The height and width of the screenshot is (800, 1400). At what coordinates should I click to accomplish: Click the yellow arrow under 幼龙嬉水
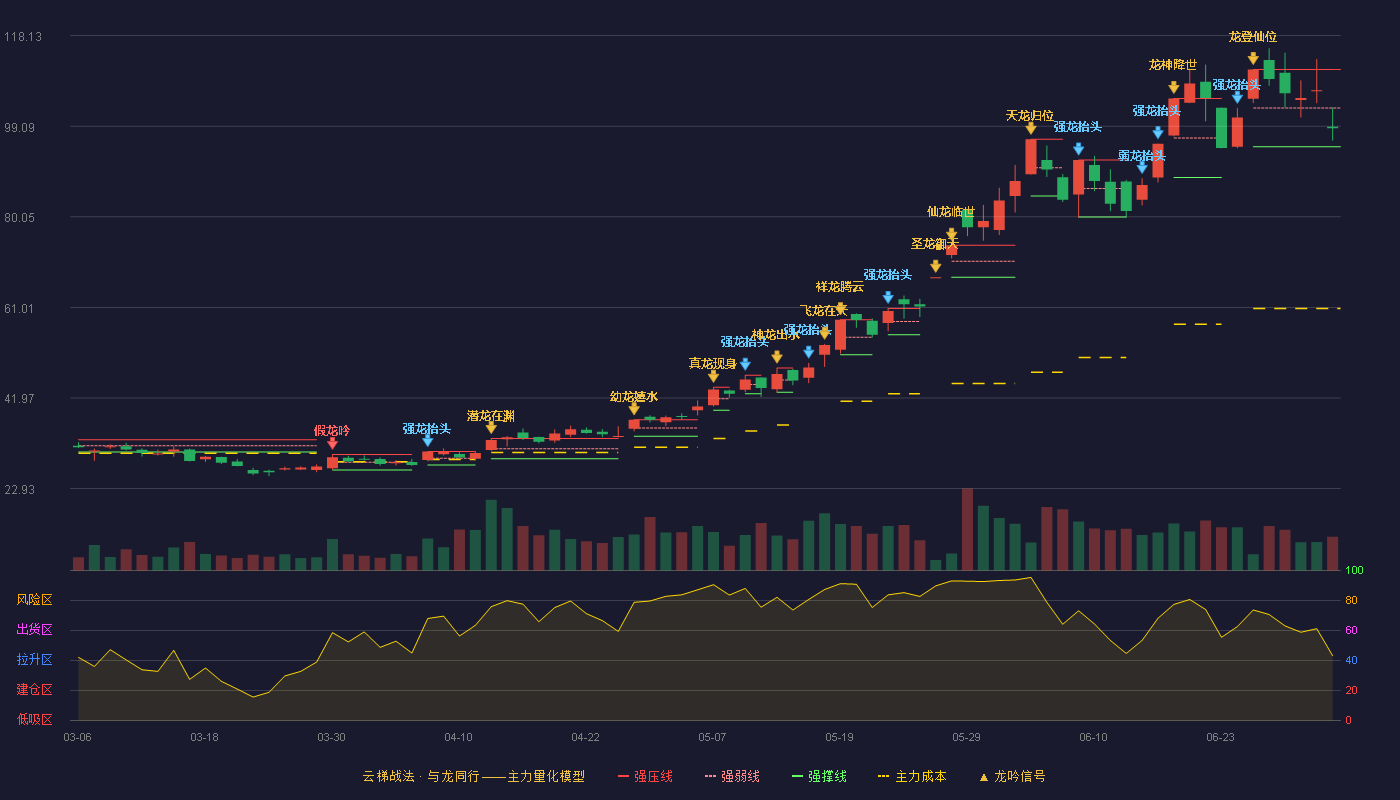[634, 409]
